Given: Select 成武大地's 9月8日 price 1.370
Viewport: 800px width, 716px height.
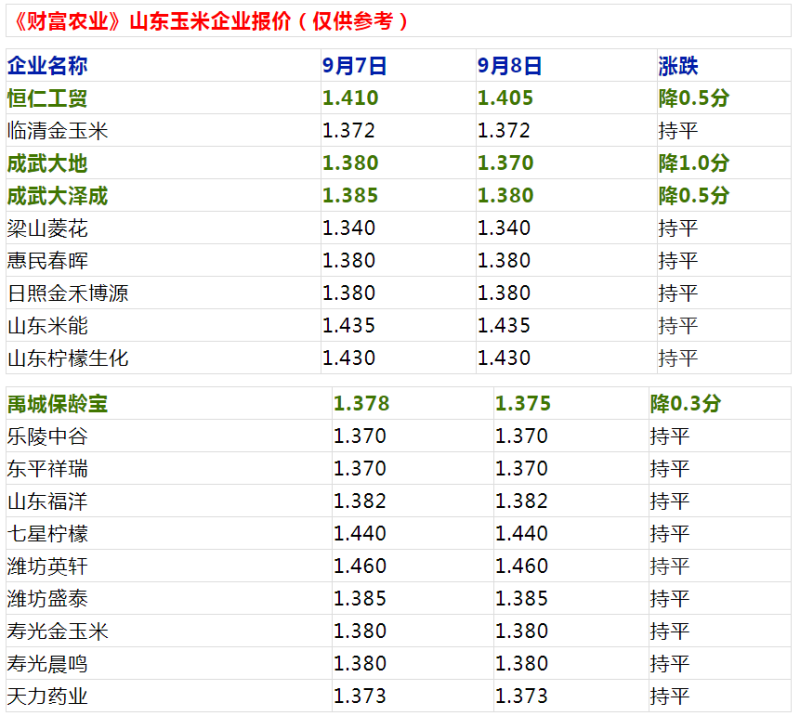Looking at the screenshot, I should pyautogui.click(x=505, y=163).
